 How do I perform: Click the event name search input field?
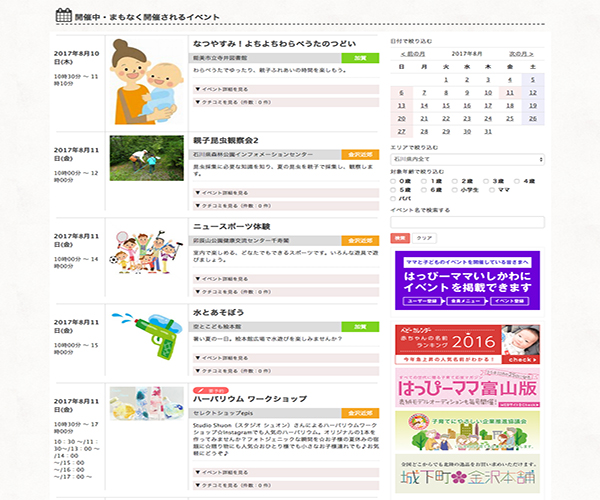tap(467, 222)
